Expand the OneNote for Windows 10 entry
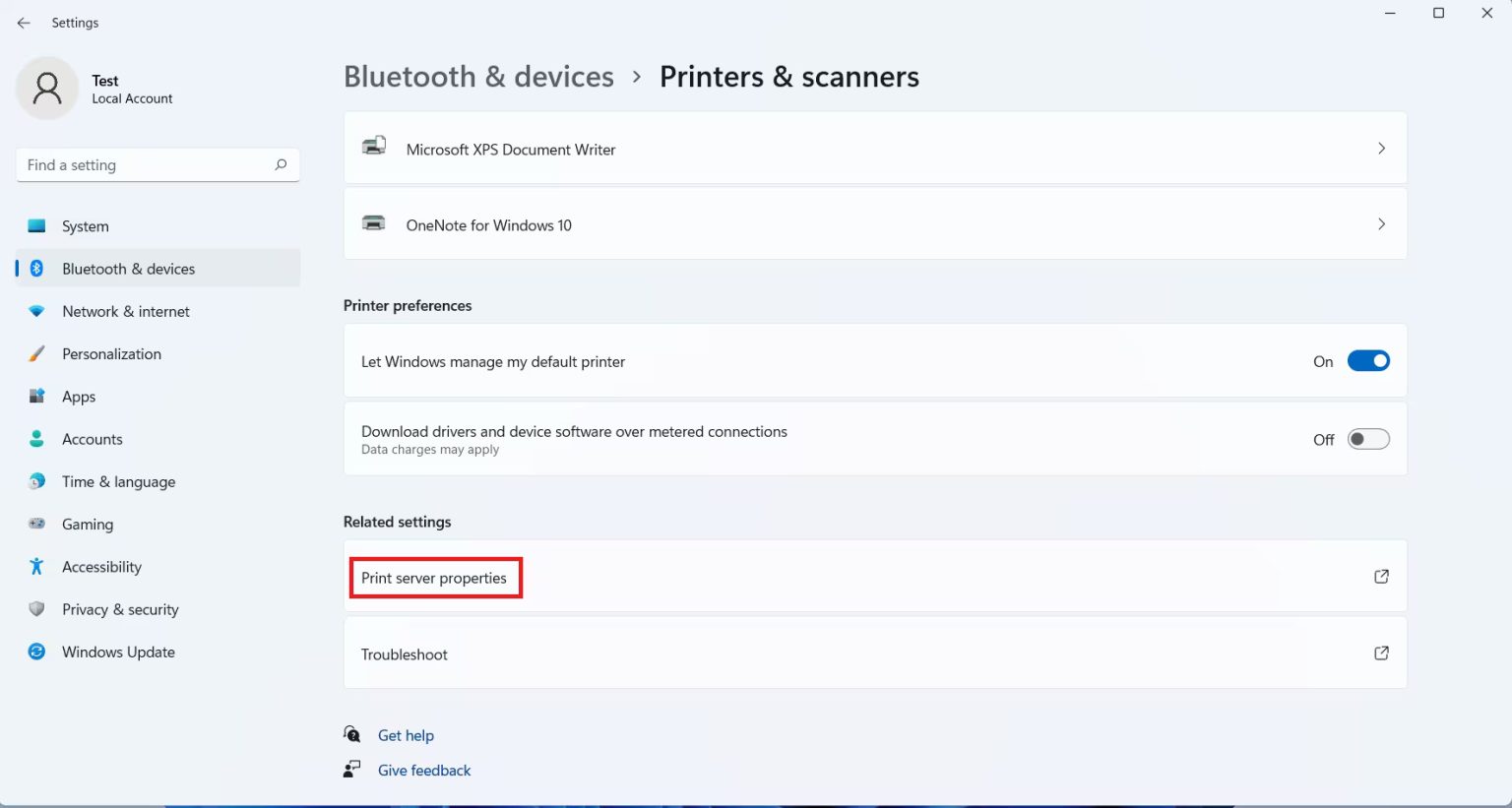The height and width of the screenshot is (808, 1512). point(1381,223)
